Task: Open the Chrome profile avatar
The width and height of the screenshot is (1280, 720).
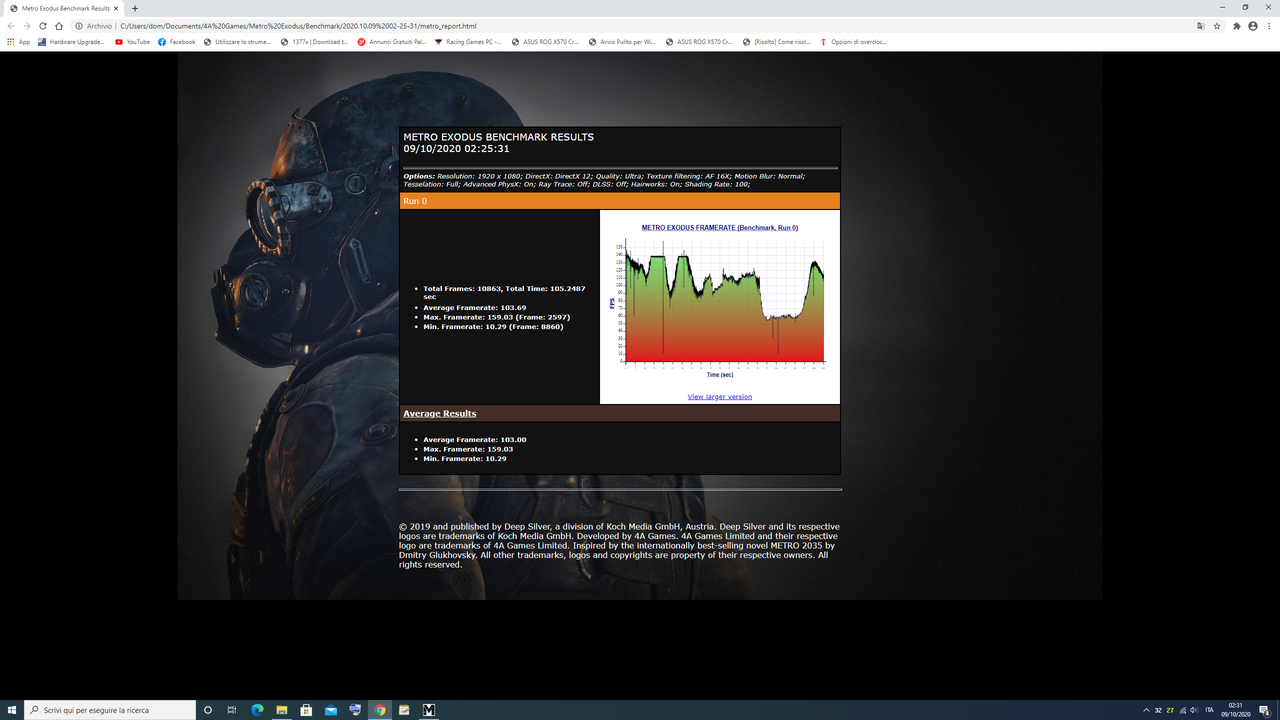Action: (x=1253, y=26)
